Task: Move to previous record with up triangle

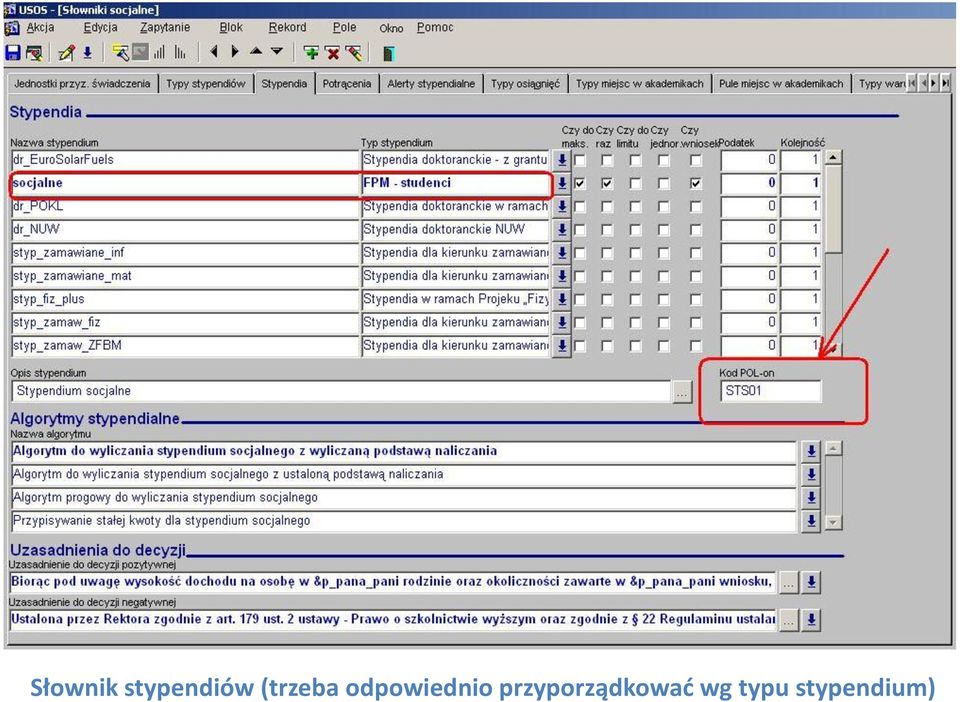Action: [x=256, y=51]
